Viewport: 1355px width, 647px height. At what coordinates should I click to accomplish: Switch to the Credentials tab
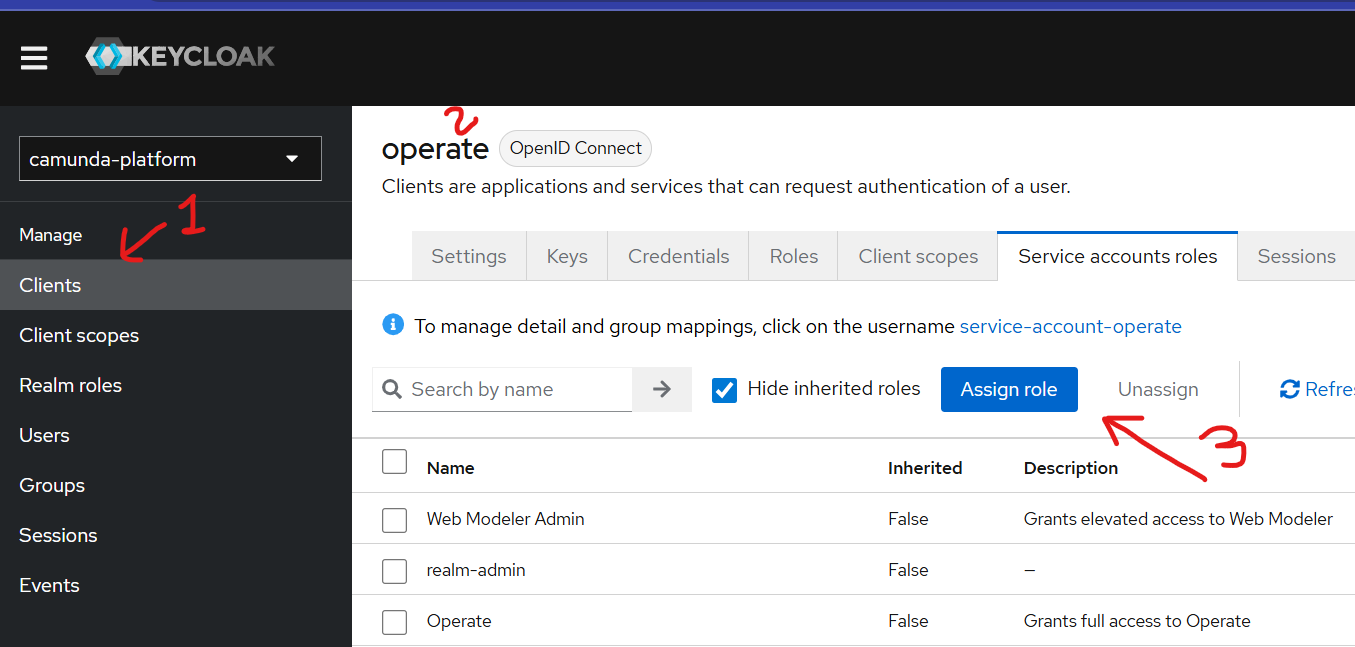point(678,257)
